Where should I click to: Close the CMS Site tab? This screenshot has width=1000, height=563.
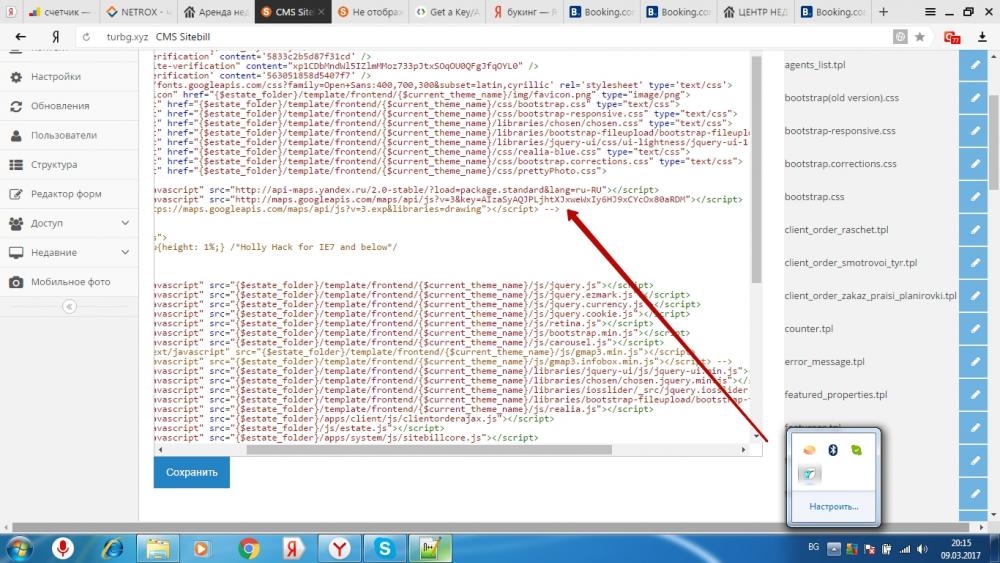[321, 12]
